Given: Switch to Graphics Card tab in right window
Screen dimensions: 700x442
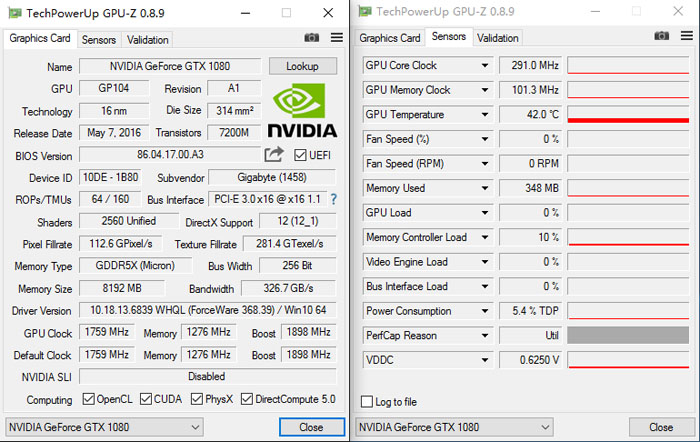Looking at the screenshot, I should pyautogui.click(x=390, y=38).
